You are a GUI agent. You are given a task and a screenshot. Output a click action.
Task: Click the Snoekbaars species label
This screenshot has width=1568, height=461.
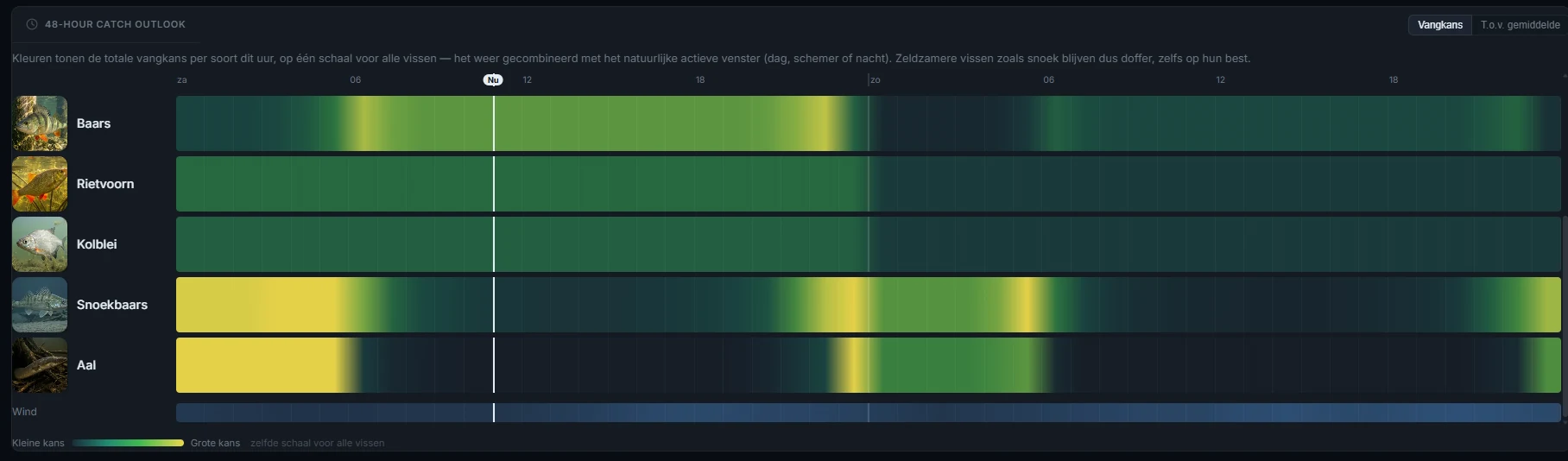click(x=112, y=305)
